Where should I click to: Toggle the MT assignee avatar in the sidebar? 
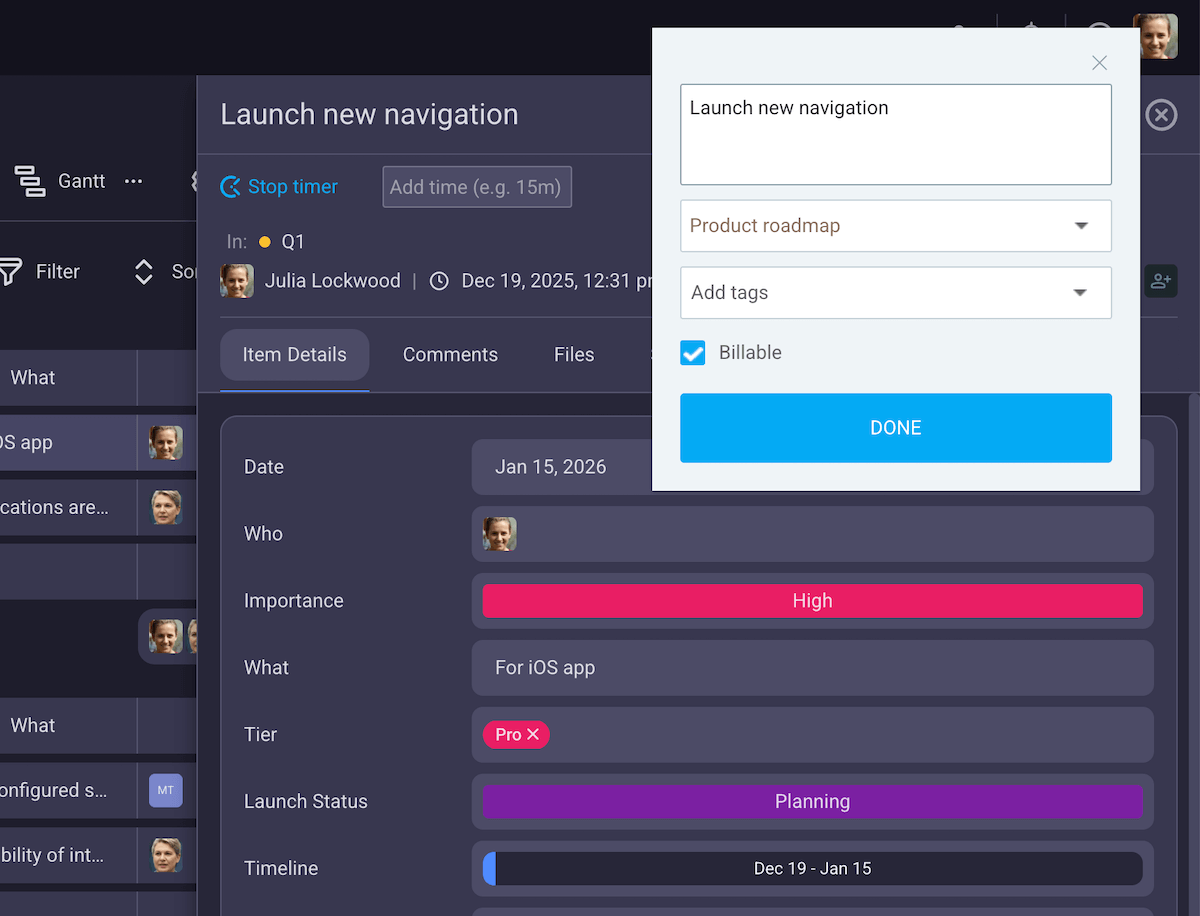165,790
